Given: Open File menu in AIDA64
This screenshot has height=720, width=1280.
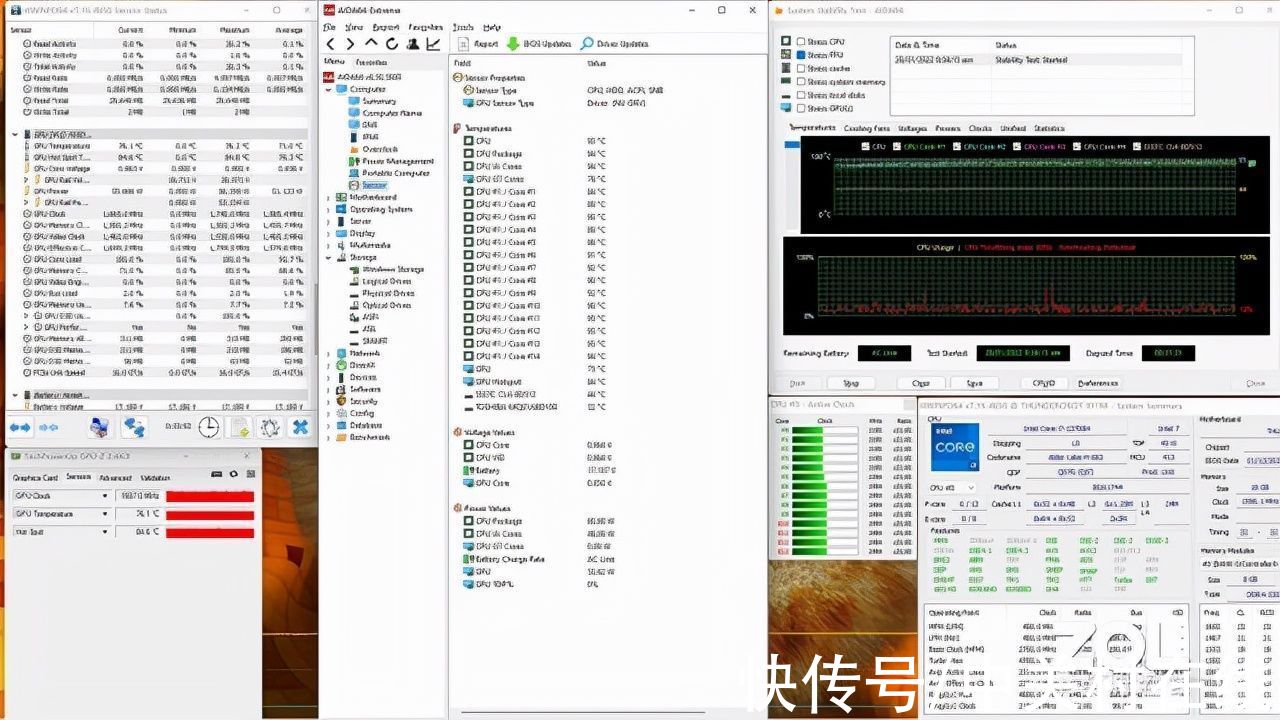Looking at the screenshot, I should pos(329,28).
